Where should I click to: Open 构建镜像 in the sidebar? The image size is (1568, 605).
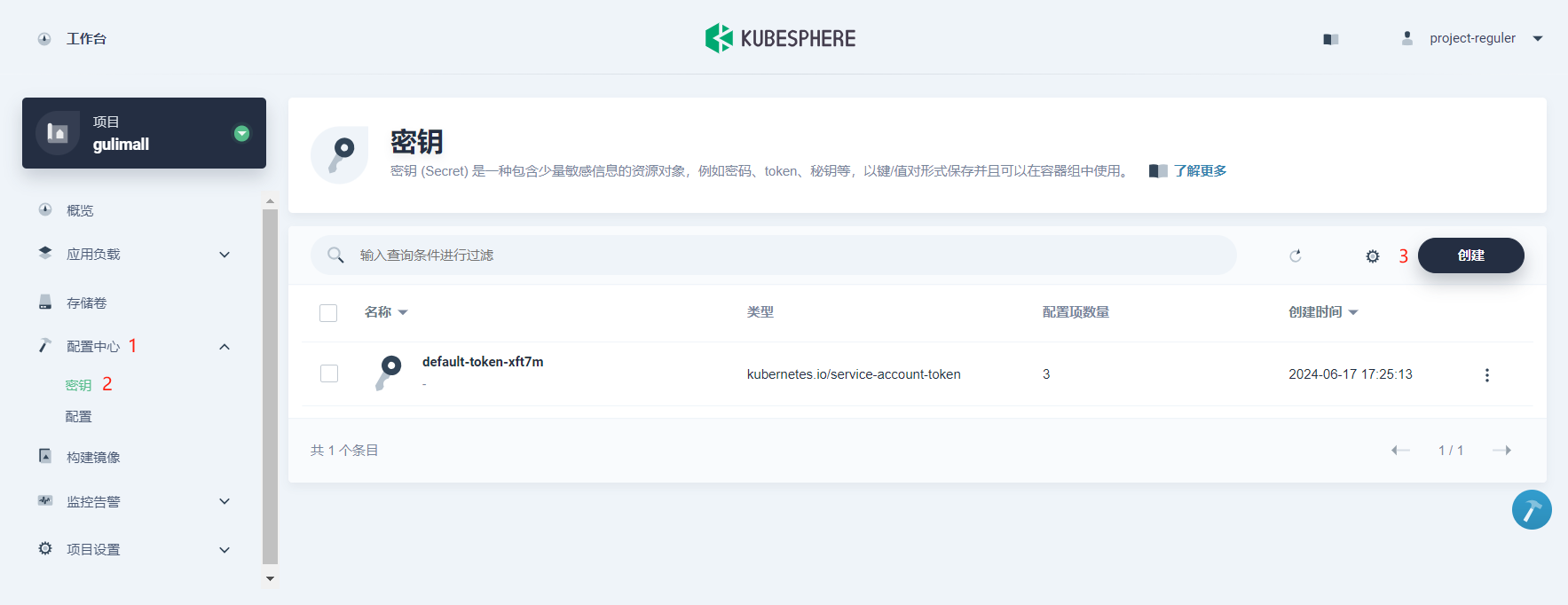click(x=93, y=458)
